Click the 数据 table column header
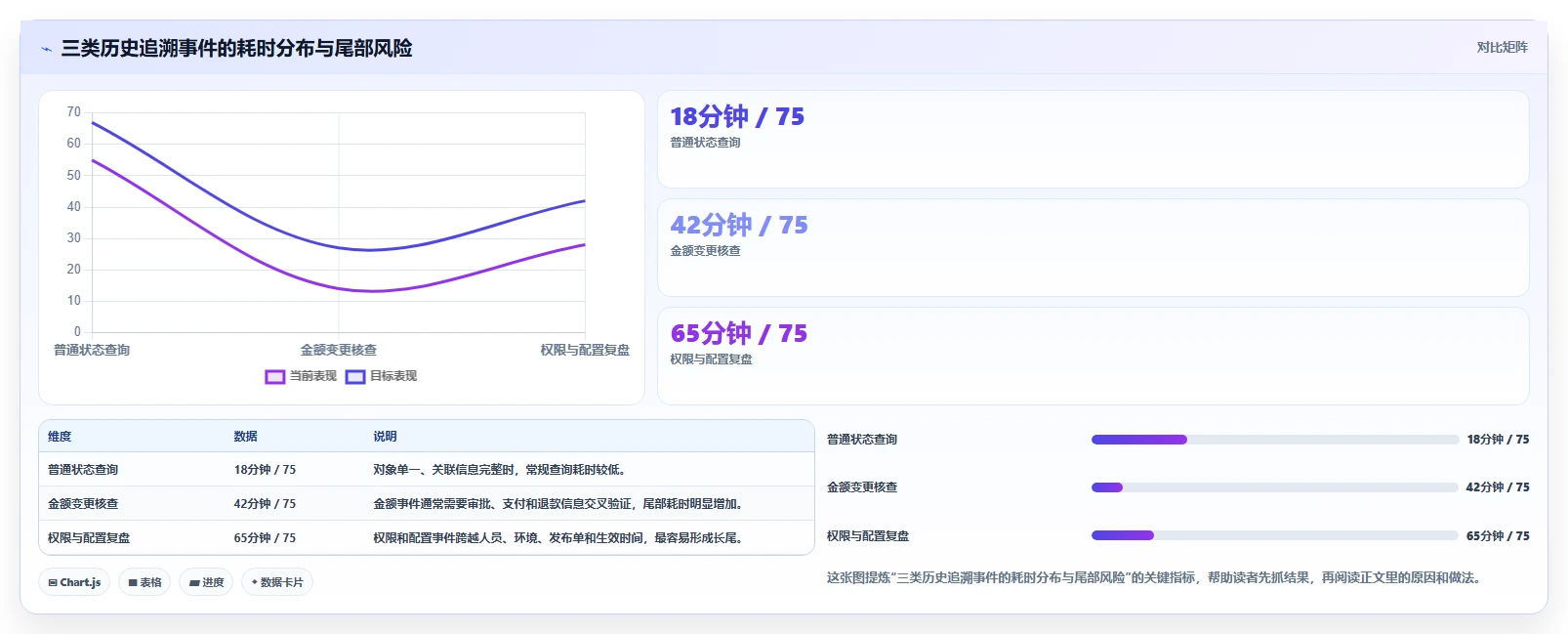This screenshot has width=1568, height=634. tap(245, 437)
